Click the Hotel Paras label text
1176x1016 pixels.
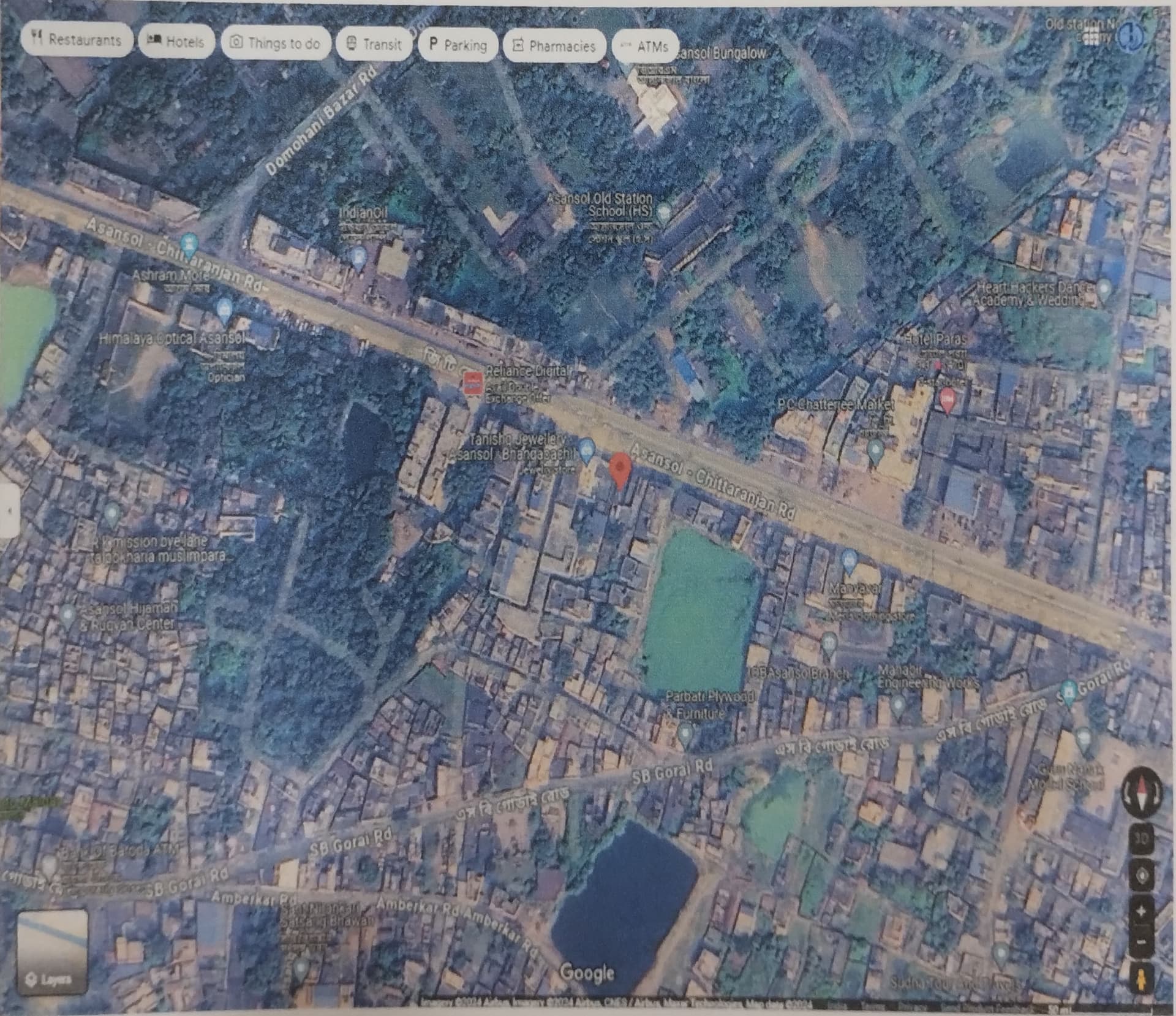coord(935,339)
